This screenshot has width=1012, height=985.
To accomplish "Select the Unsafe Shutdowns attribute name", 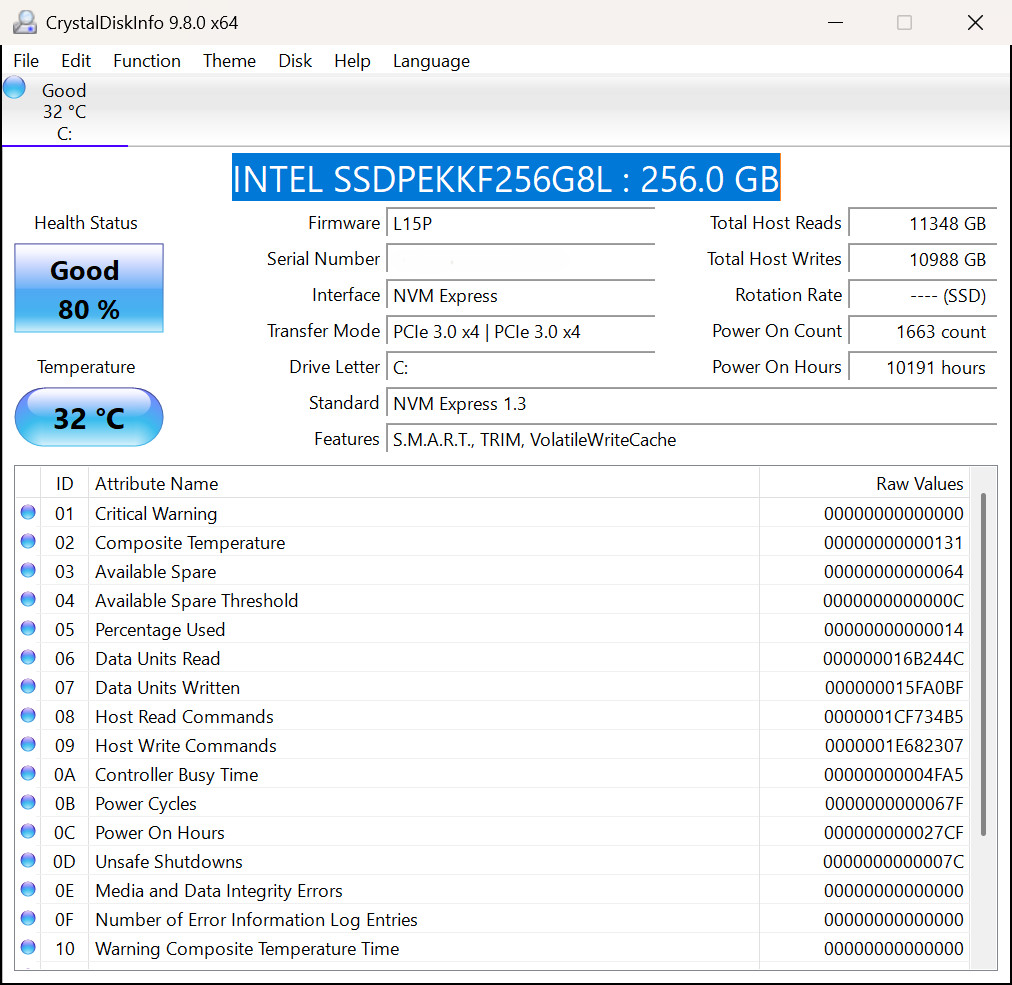I will (x=168, y=862).
